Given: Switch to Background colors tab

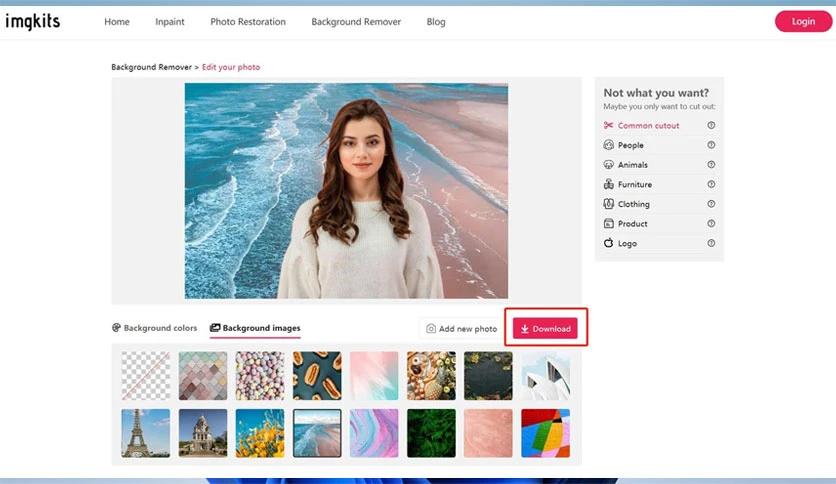Looking at the screenshot, I should click(x=154, y=328).
